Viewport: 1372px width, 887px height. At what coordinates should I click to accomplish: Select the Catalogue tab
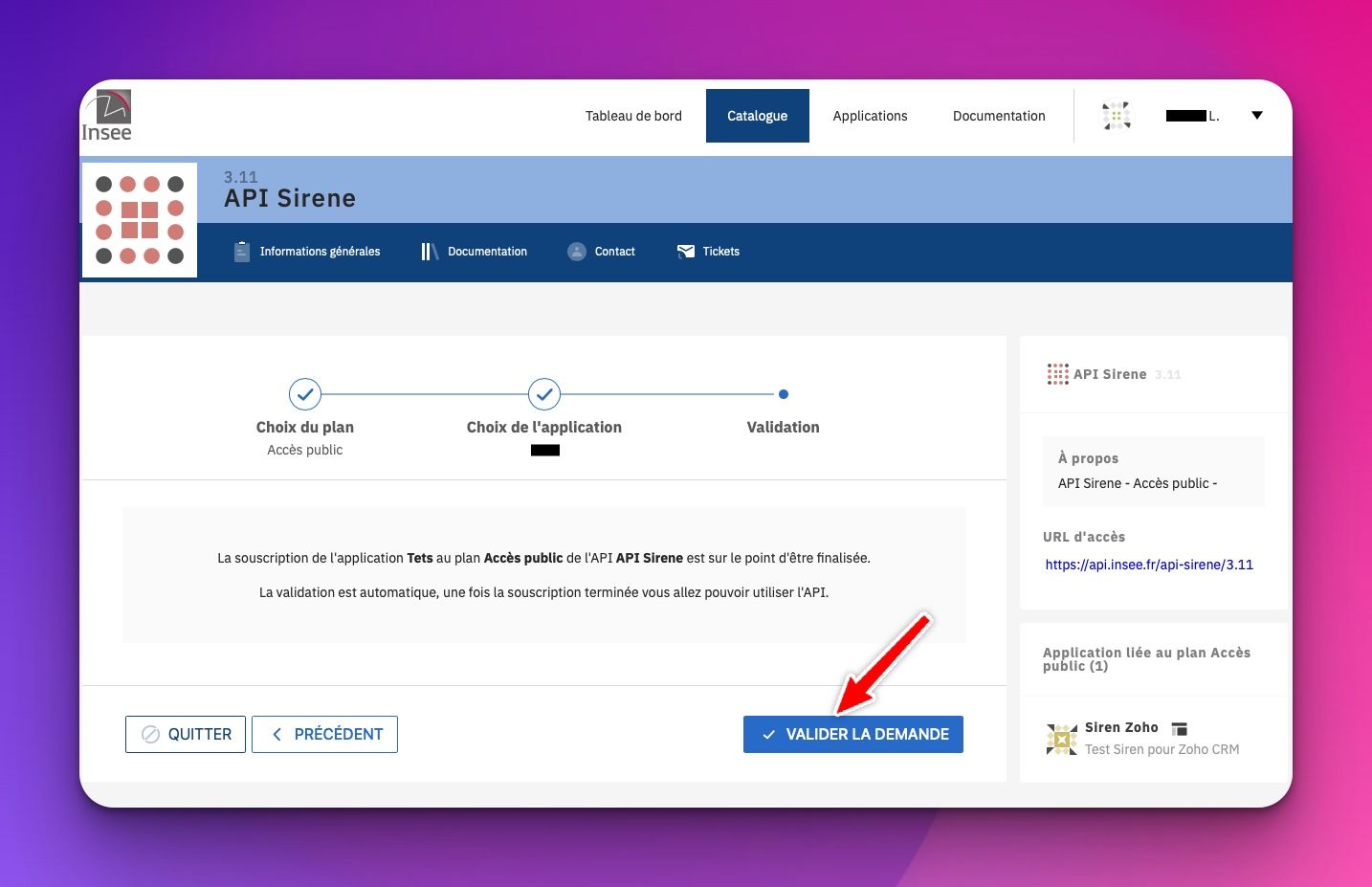[x=758, y=116]
